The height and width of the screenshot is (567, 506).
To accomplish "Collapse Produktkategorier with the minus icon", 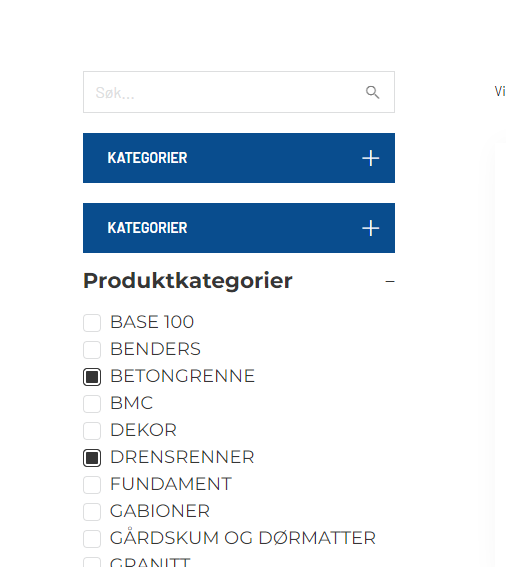I will 390,281.
